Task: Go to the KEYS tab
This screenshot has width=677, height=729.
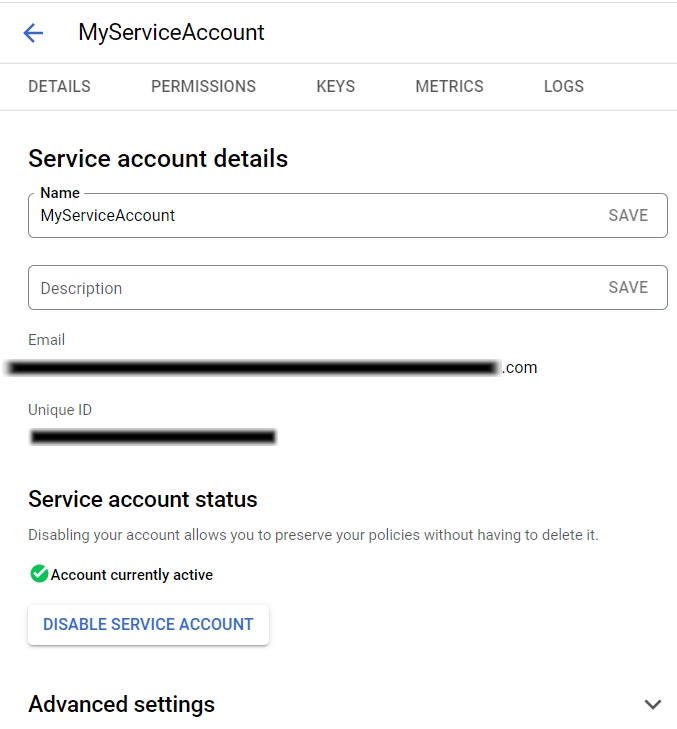Action: [335, 87]
